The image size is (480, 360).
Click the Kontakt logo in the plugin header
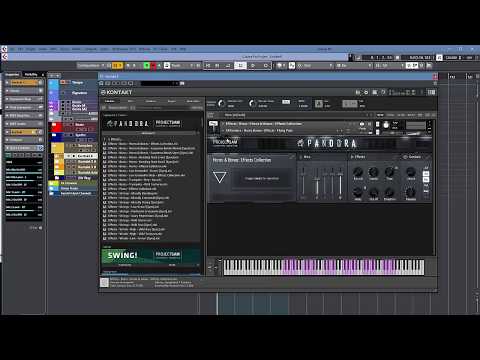[x=117, y=92]
